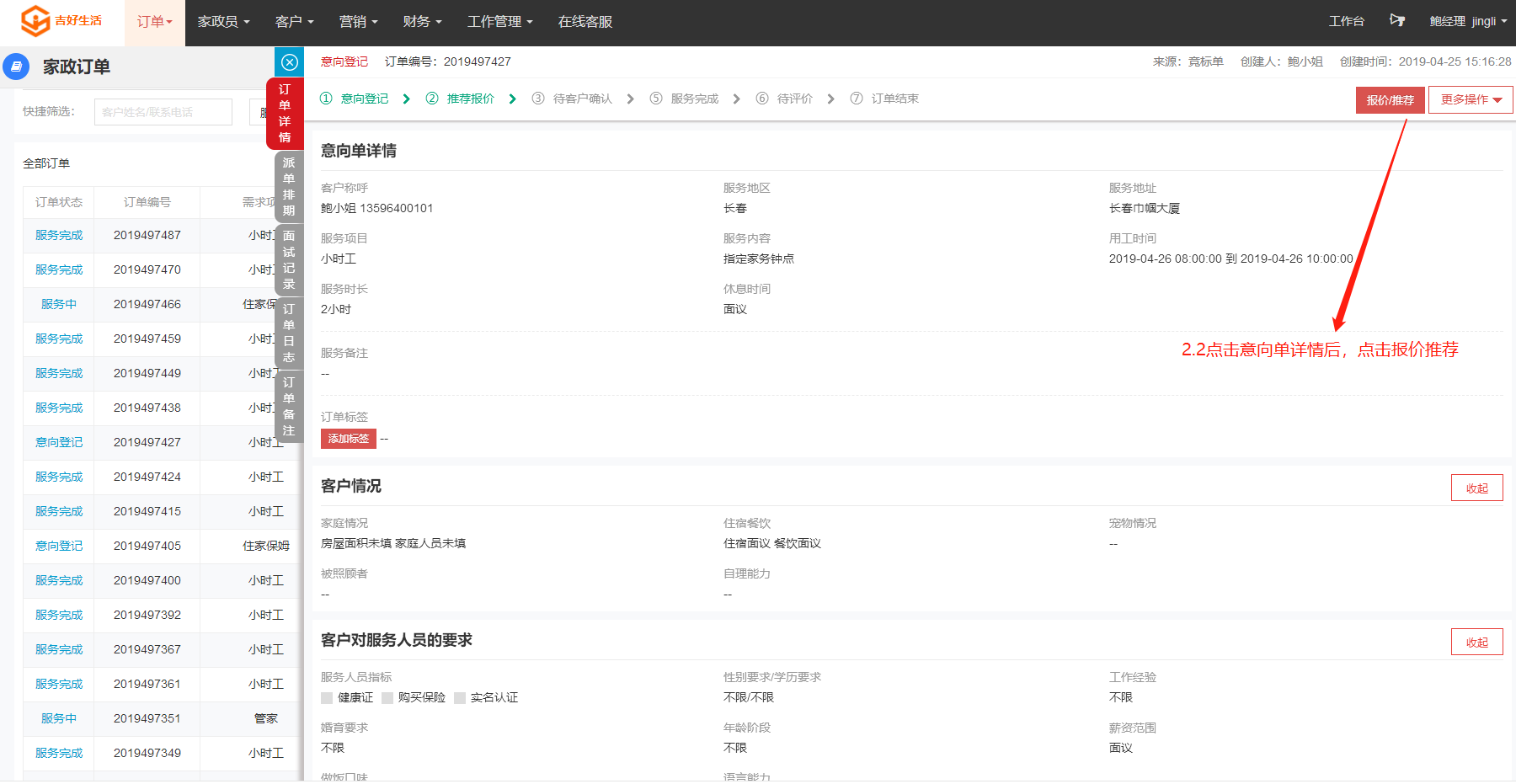The image size is (1516, 784).
Task: Open 意向登记 status for order 2019497405
Action: [59, 547]
